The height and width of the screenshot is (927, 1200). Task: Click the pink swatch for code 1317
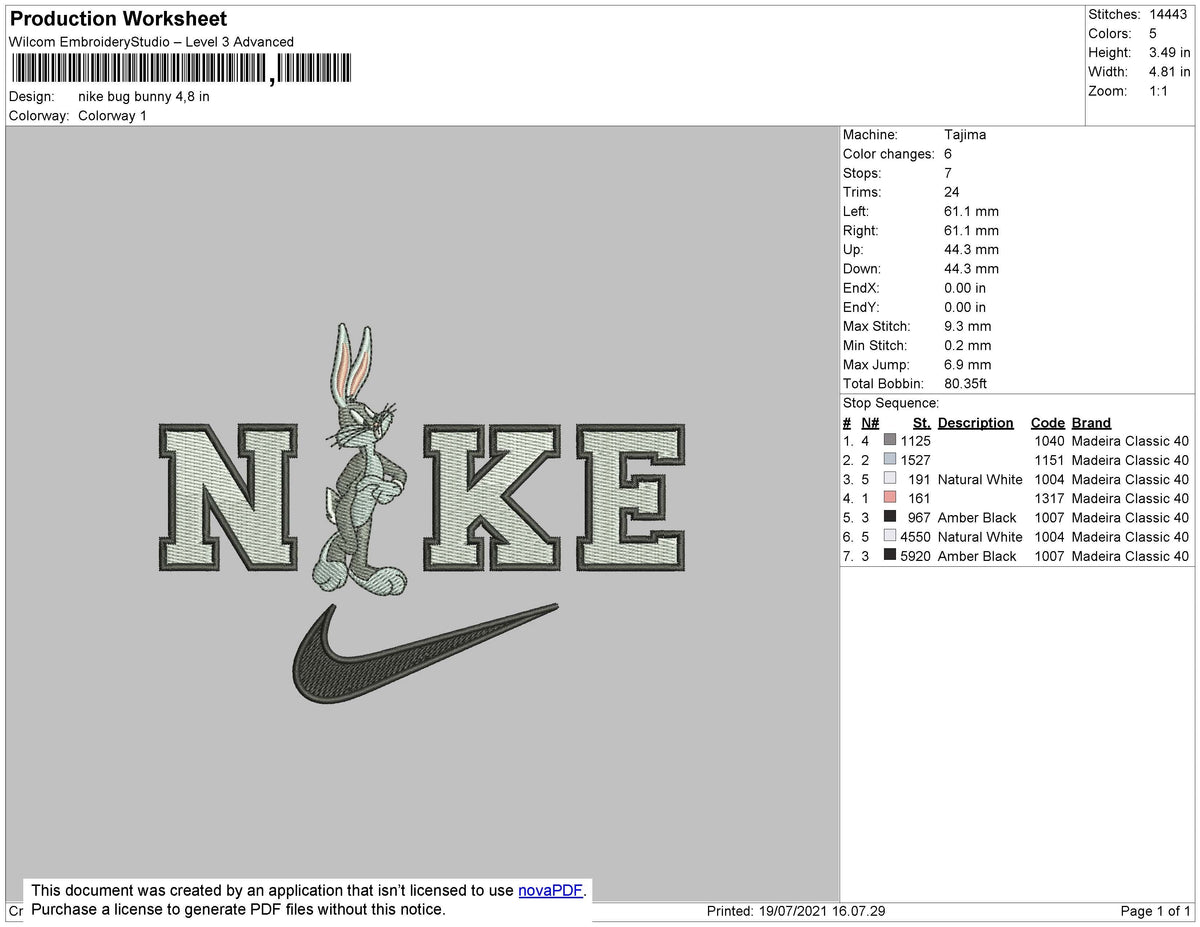888,498
